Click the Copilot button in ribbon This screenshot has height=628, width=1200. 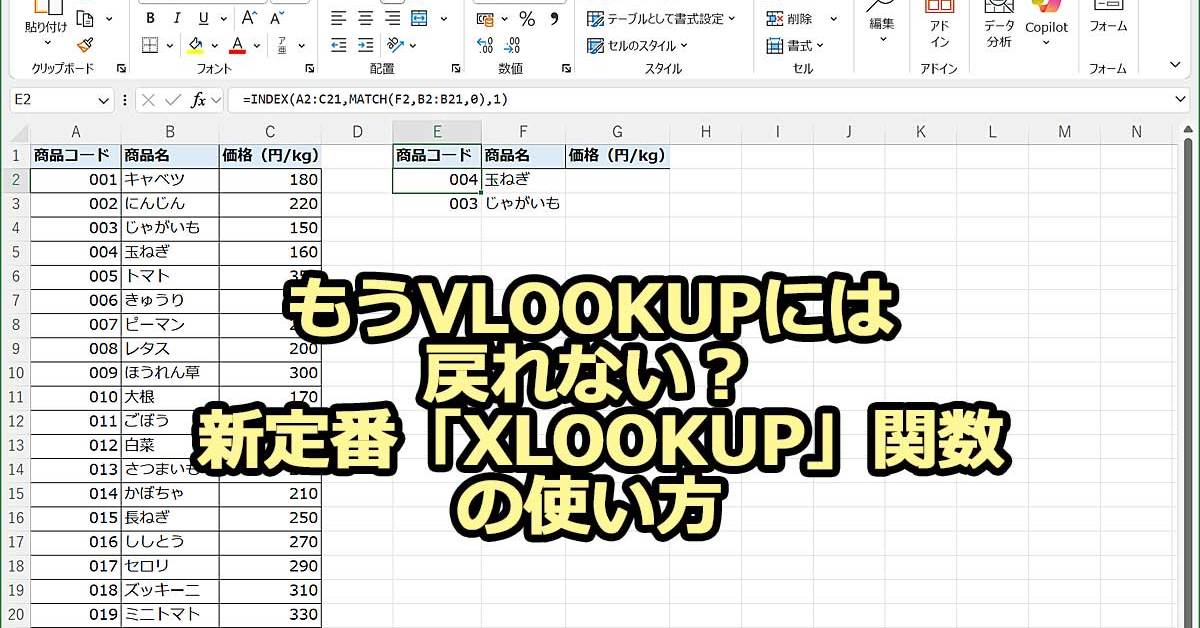click(1046, 25)
